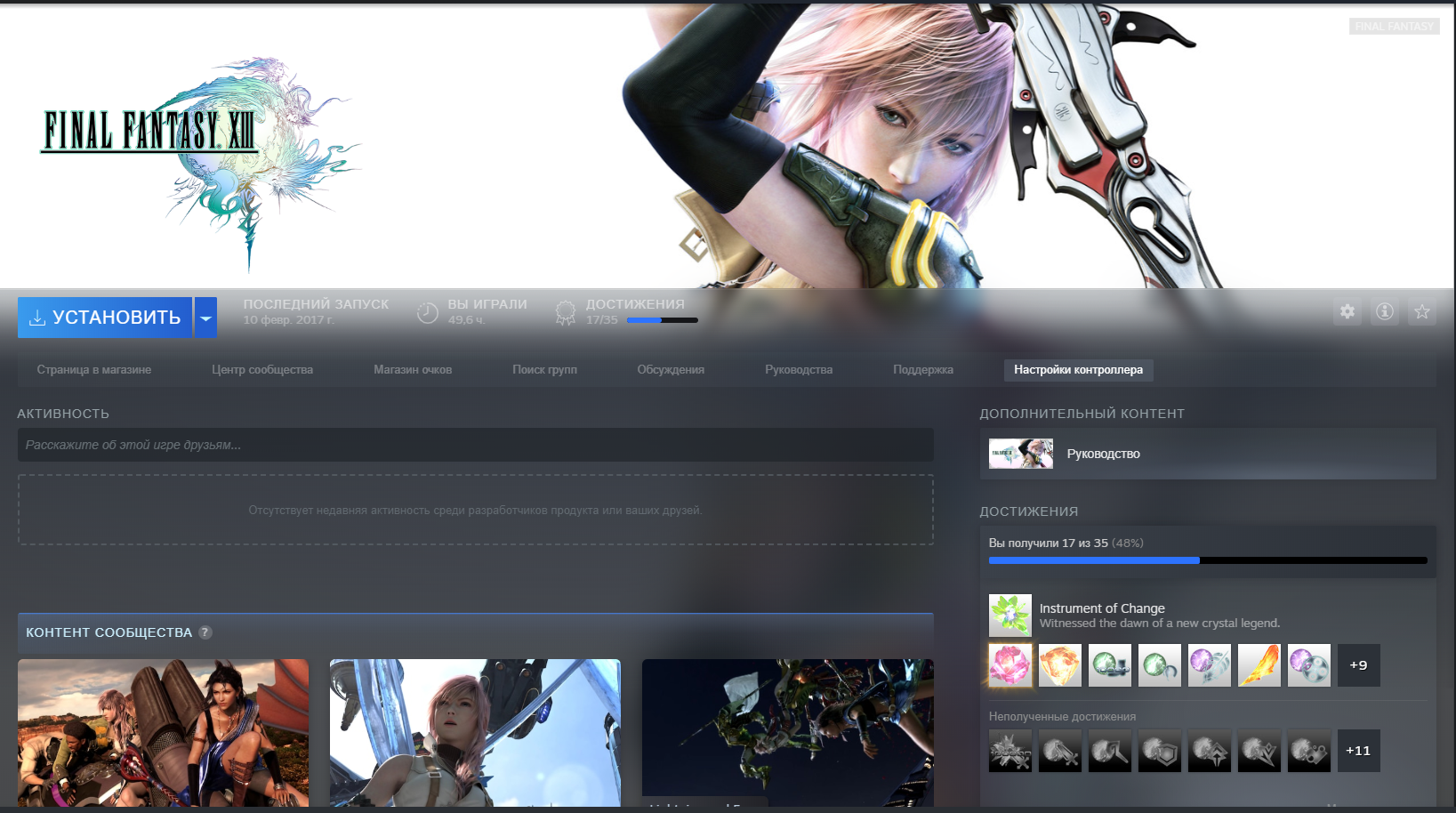The image size is (1456, 813).
Task: Open the Страница в магазине tab
Action: pos(94,370)
